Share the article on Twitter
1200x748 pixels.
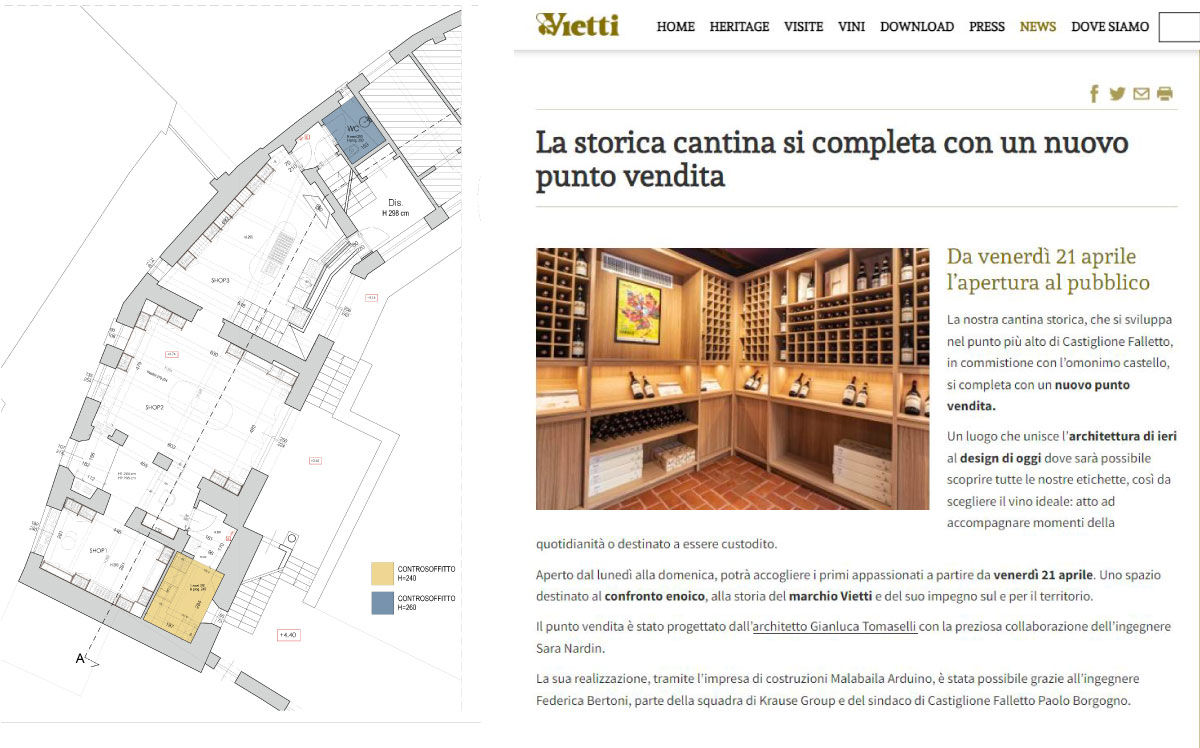pos(1117,94)
